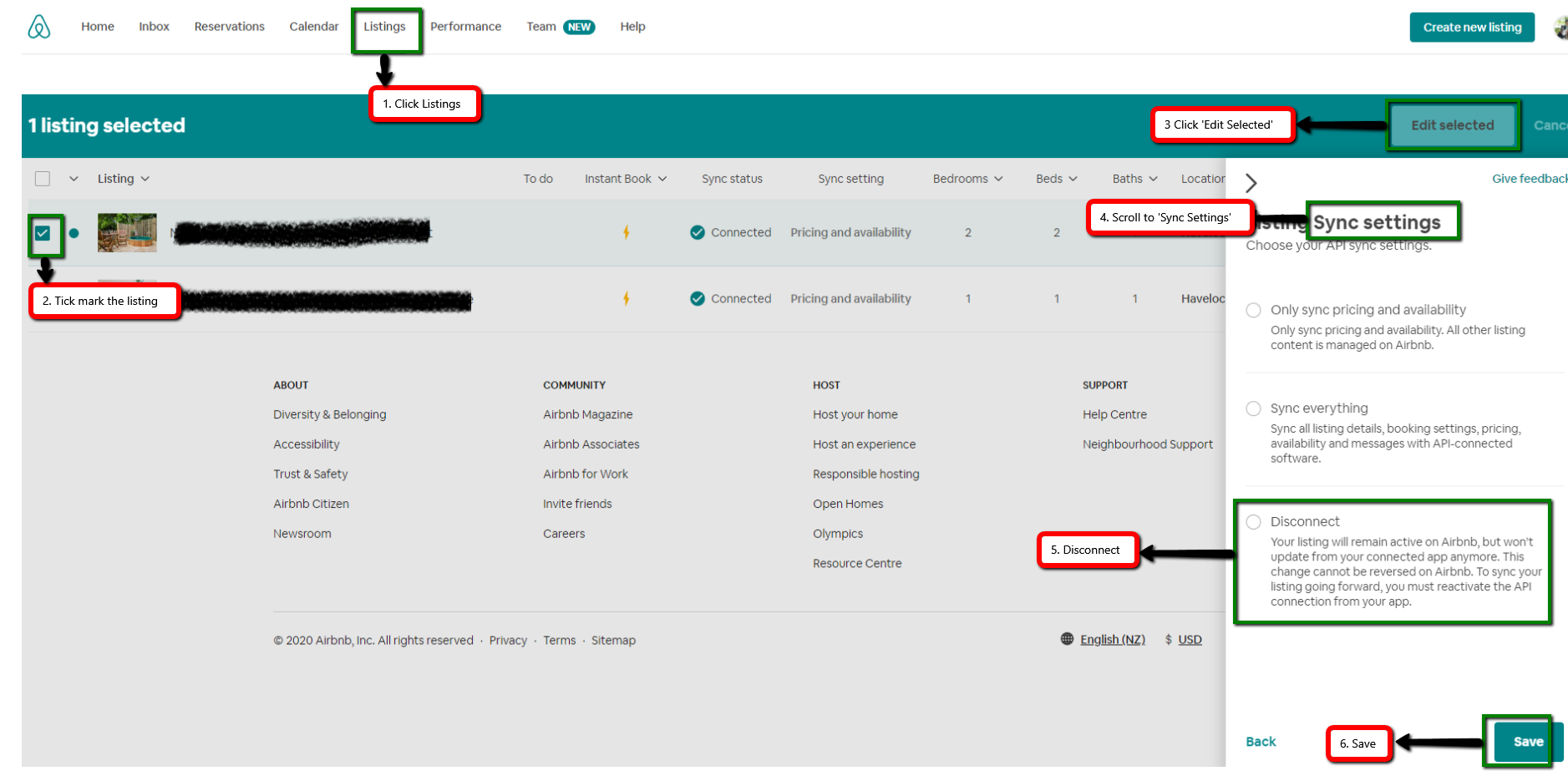1568x771 pixels.
Task: Open the Baths column dropdown
Action: coord(1135,179)
